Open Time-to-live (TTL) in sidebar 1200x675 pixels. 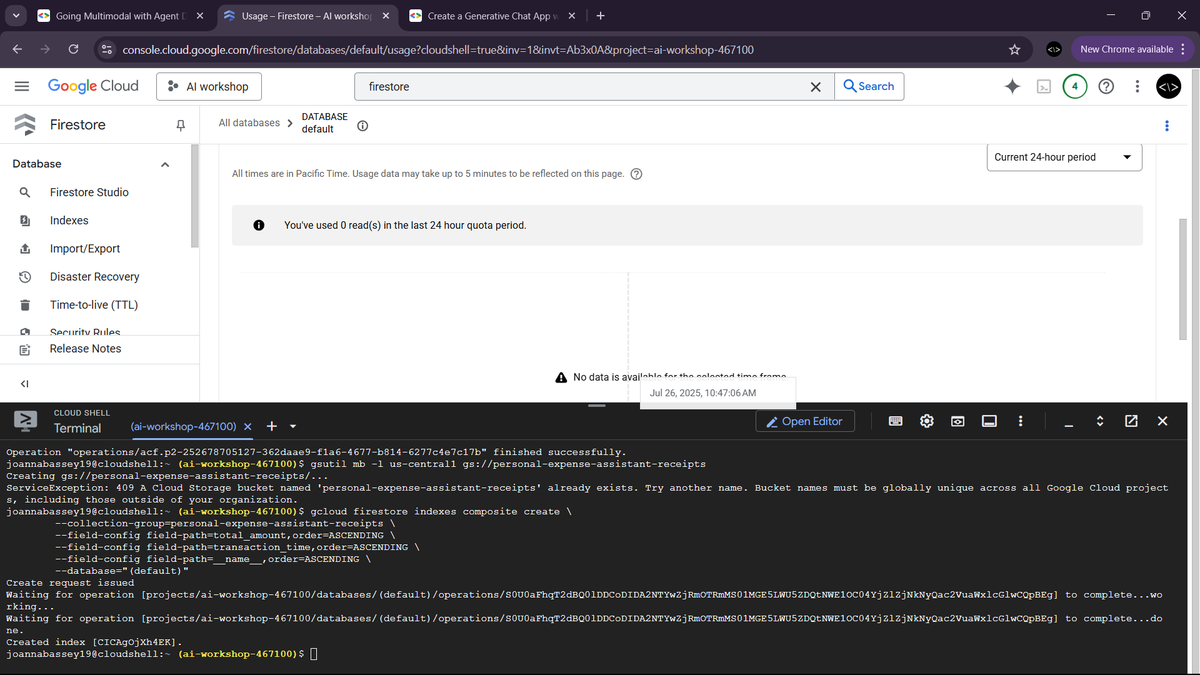point(95,305)
